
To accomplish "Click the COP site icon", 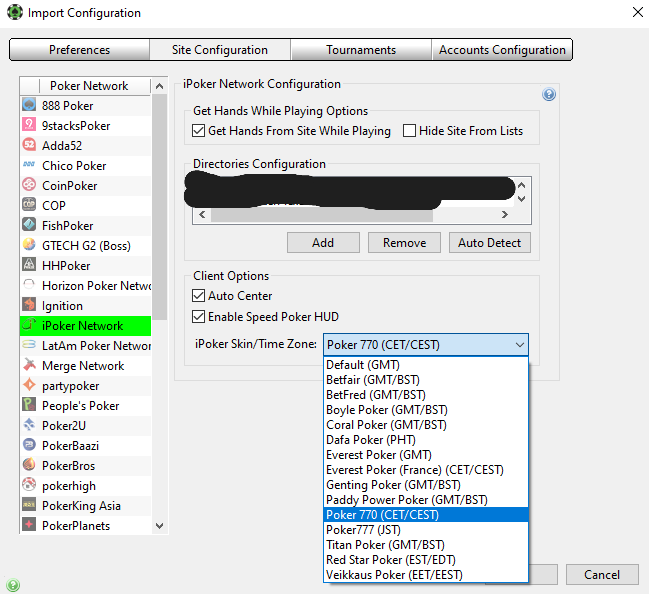I will point(29,204).
